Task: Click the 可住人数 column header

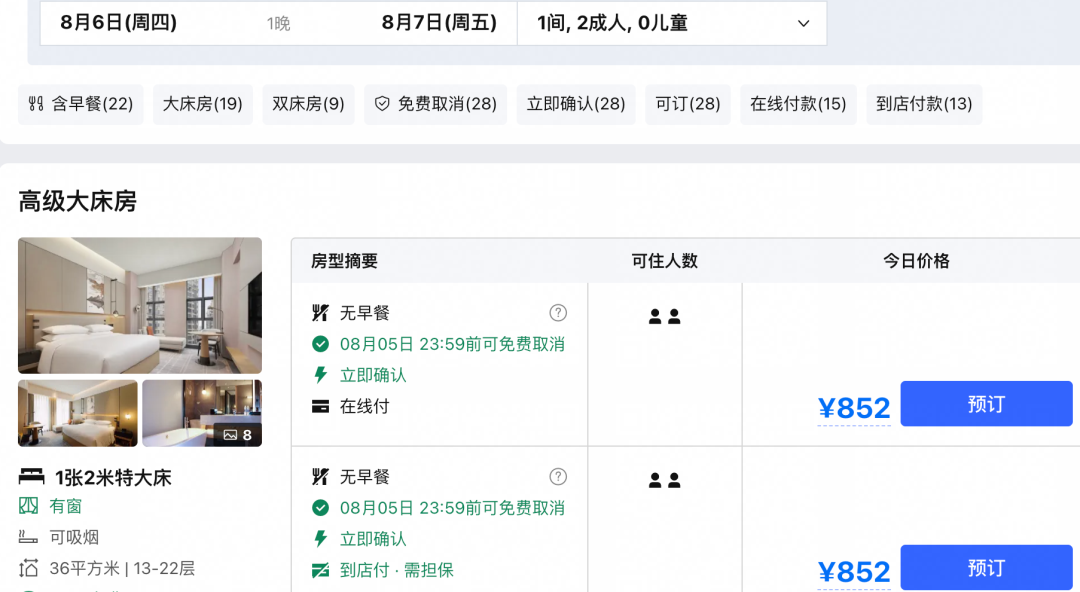Action: 665,261
